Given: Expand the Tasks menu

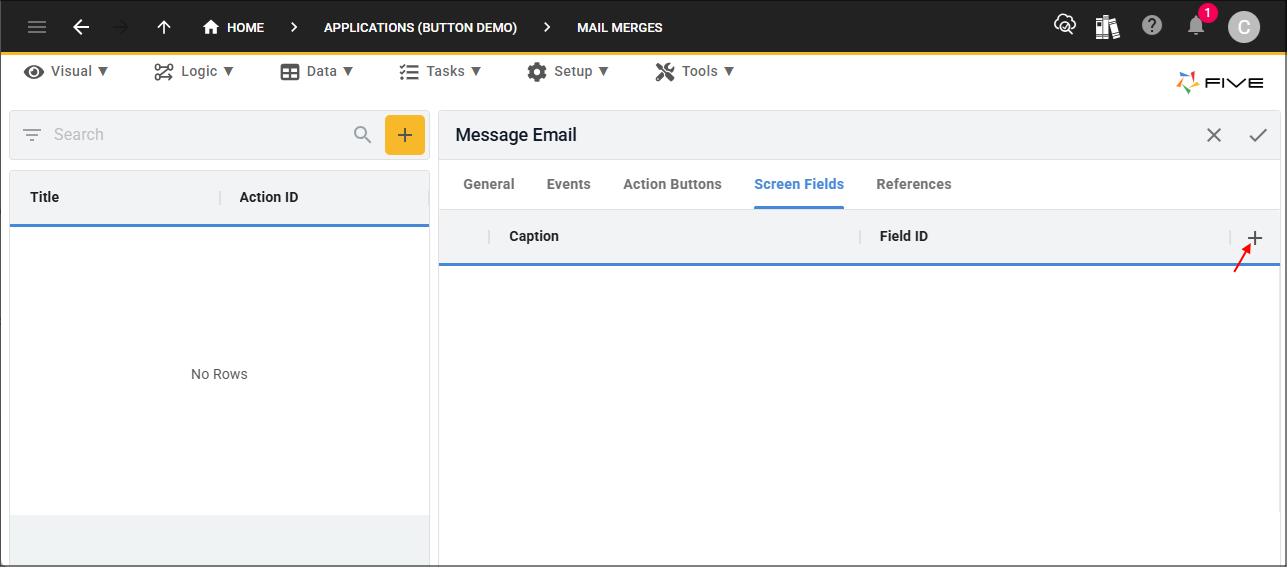Looking at the screenshot, I should 440,71.
